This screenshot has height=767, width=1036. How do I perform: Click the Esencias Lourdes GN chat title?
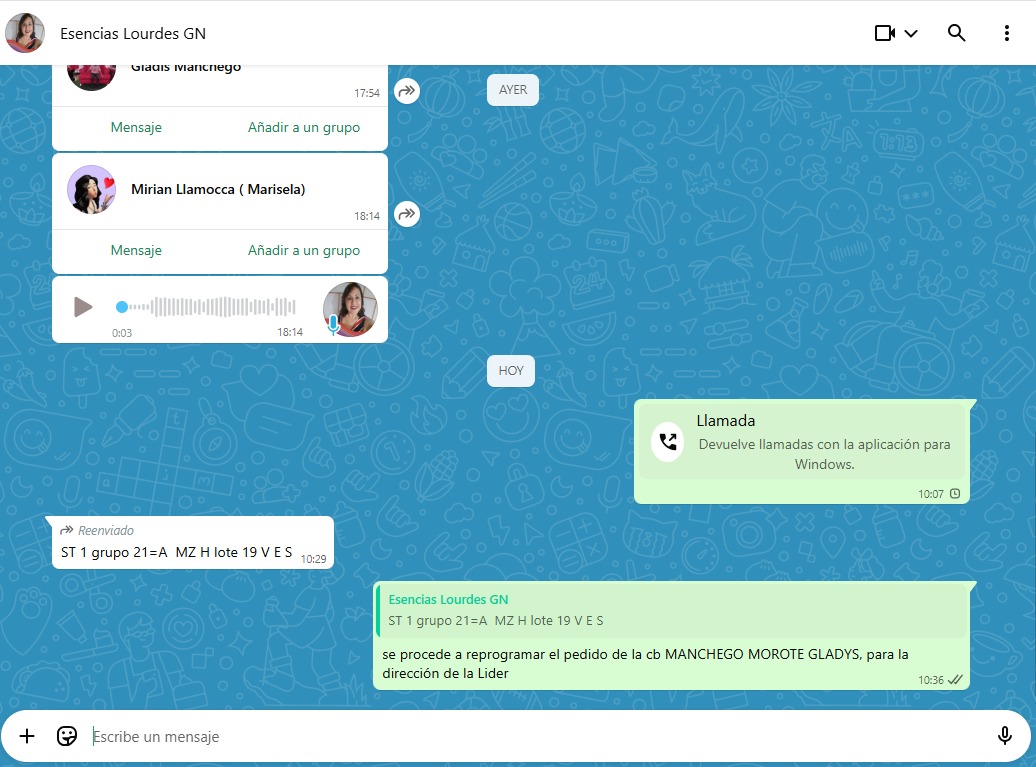click(133, 33)
